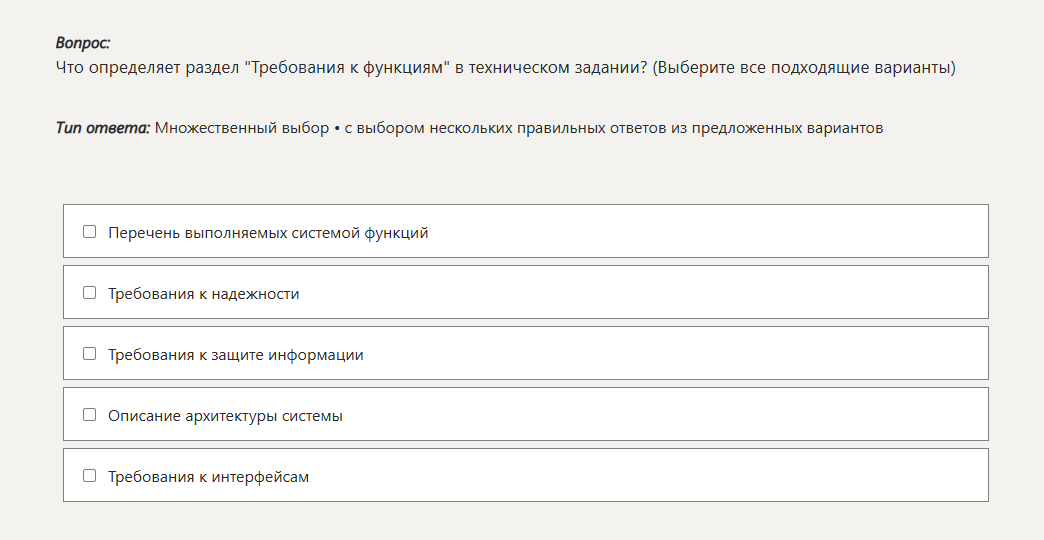This screenshot has width=1044, height=540.
Task: Click the 'Вопрос:' heading
Action: (x=83, y=43)
